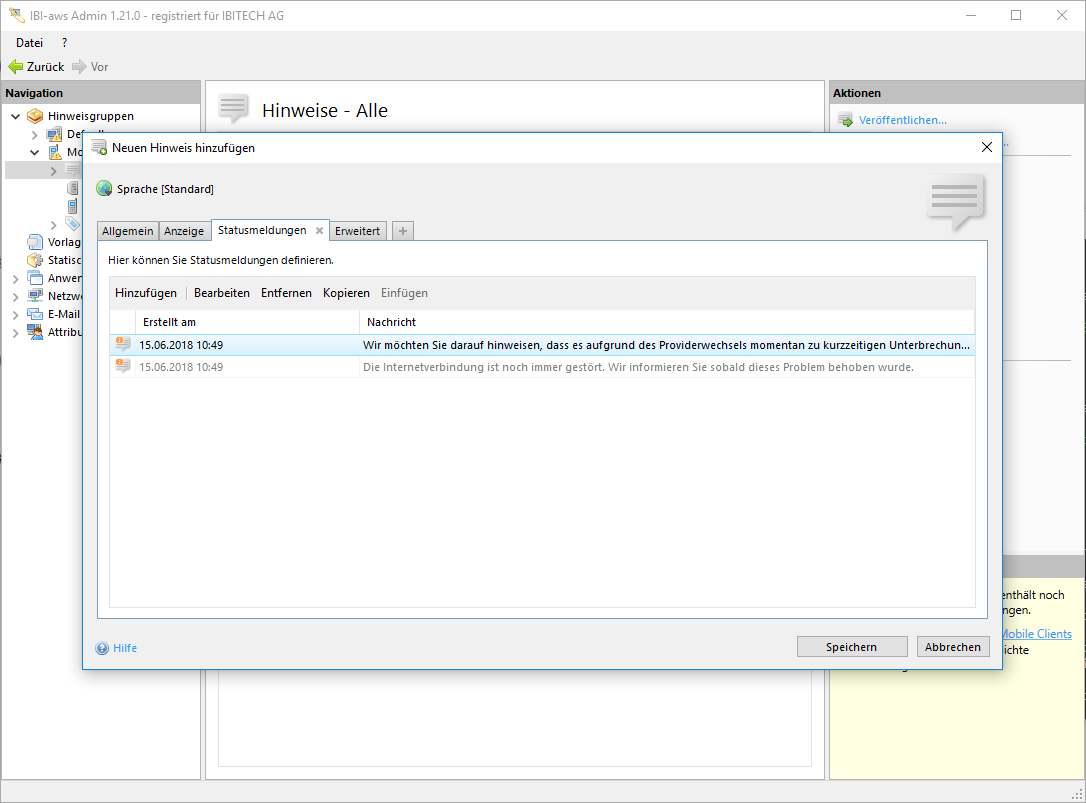
Task: Click the second status message row icon
Action: coord(123,367)
